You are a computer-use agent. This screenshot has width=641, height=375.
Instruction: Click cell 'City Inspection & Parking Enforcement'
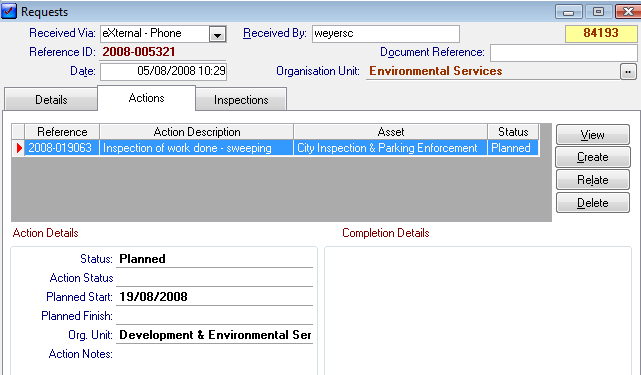tap(390, 148)
